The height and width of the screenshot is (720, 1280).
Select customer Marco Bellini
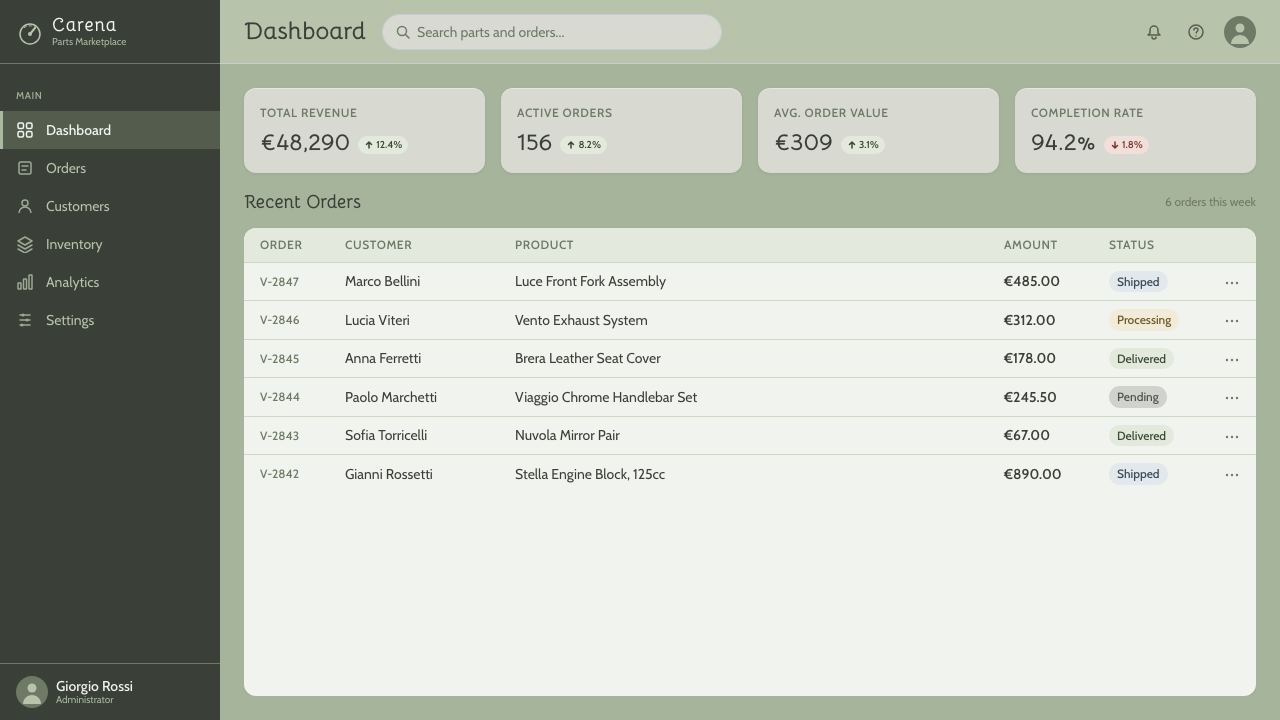click(382, 281)
